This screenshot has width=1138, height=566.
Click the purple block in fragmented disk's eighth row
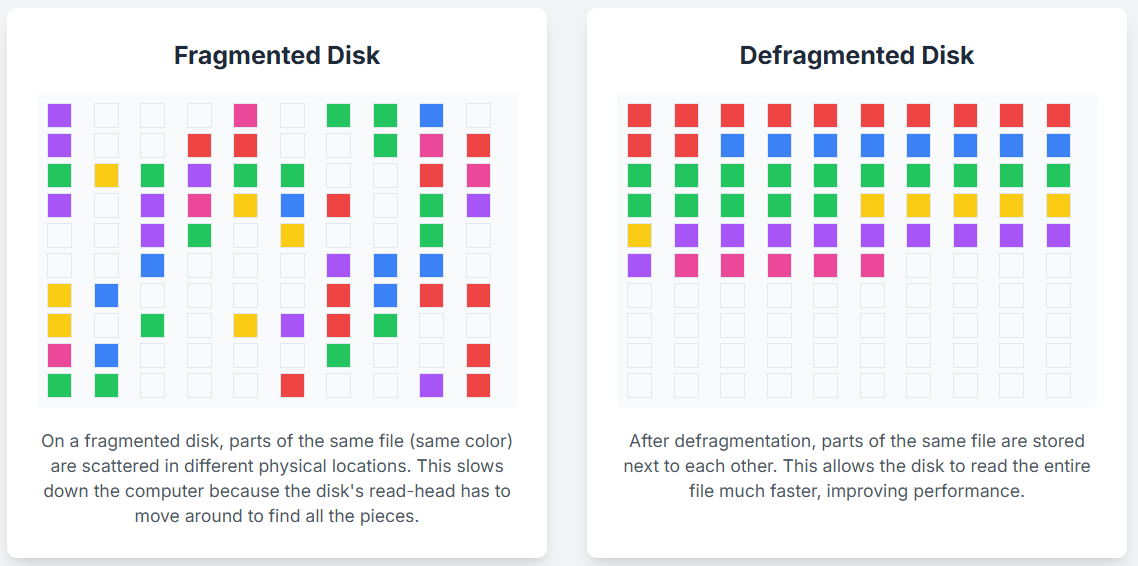point(292,326)
